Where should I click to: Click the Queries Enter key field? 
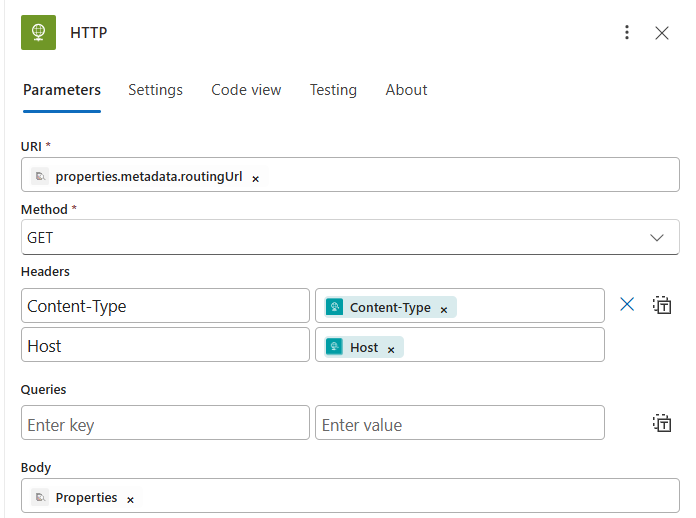[165, 424]
